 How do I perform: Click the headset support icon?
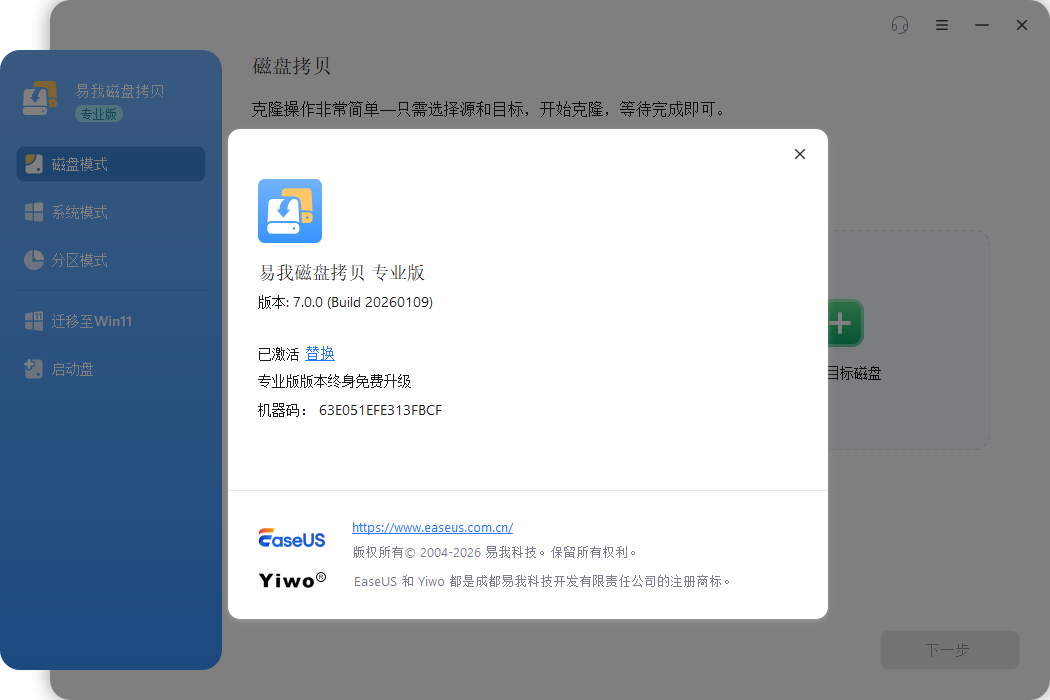[x=900, y=25]
